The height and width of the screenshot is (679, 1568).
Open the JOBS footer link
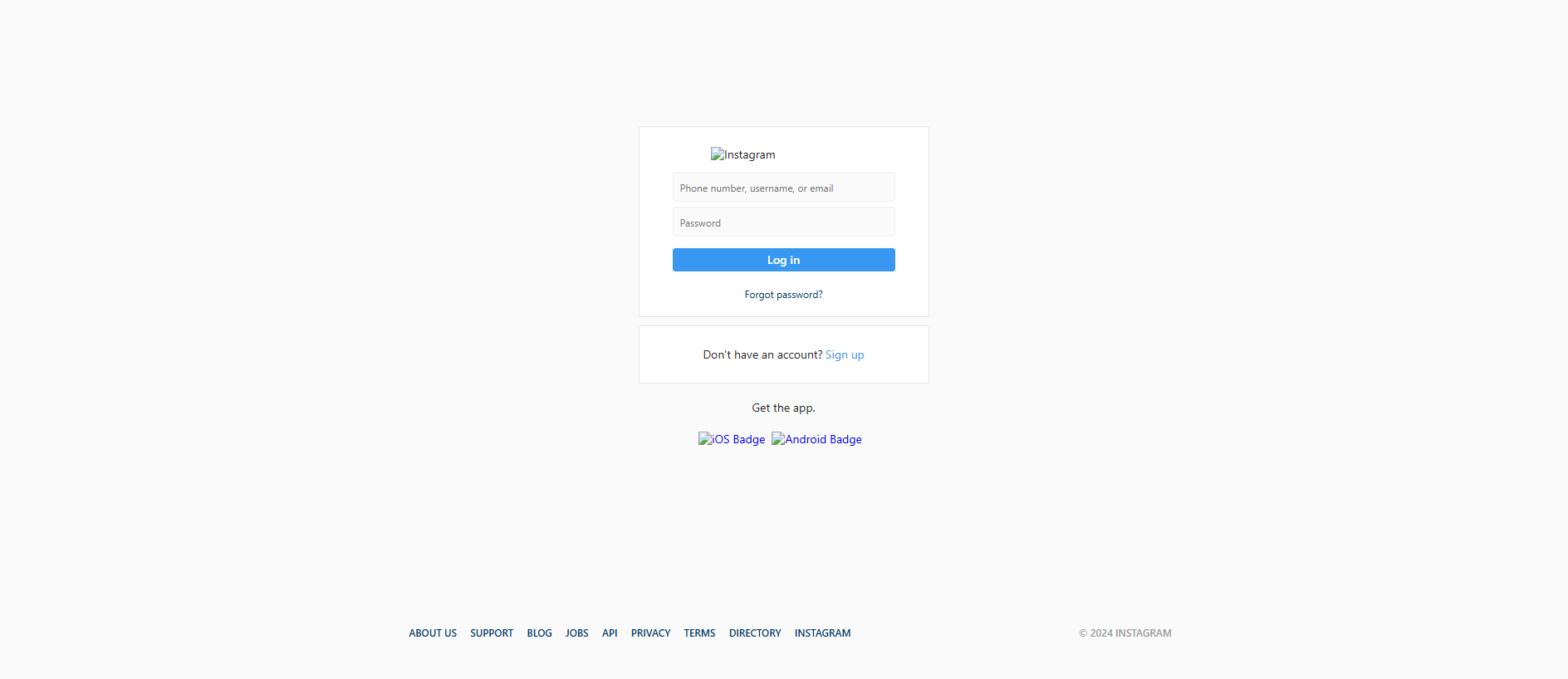pos(577,633)
